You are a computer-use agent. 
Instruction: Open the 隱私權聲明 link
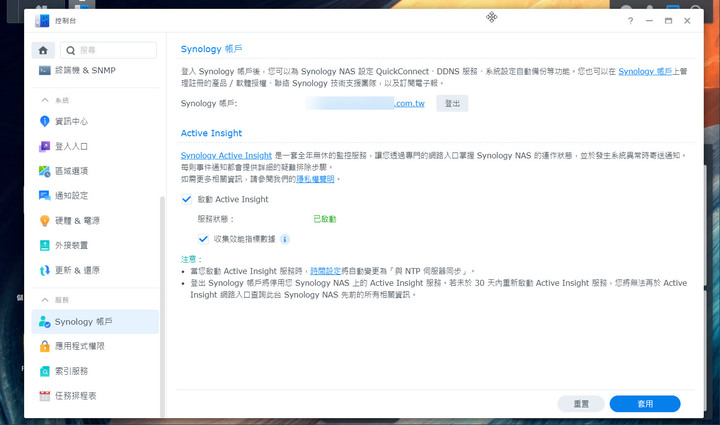click(x=315, y=179)
